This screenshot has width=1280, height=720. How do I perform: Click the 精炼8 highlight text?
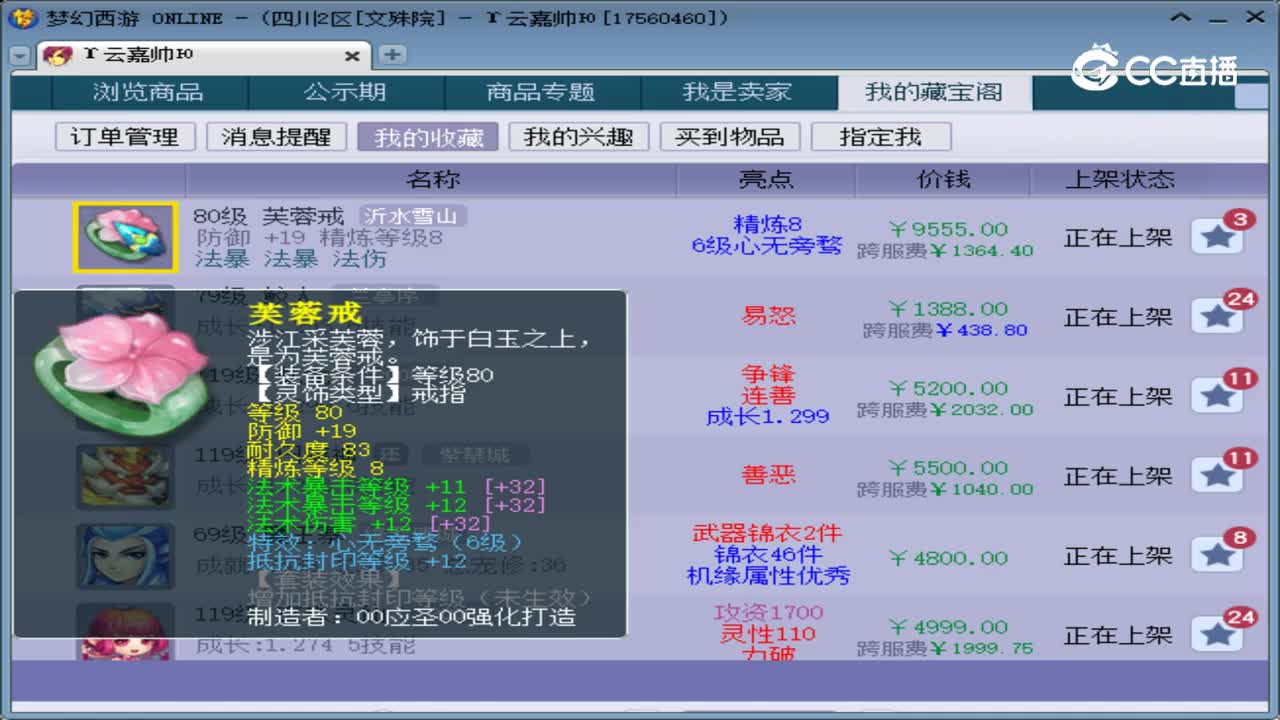click(x=767, y=224)
